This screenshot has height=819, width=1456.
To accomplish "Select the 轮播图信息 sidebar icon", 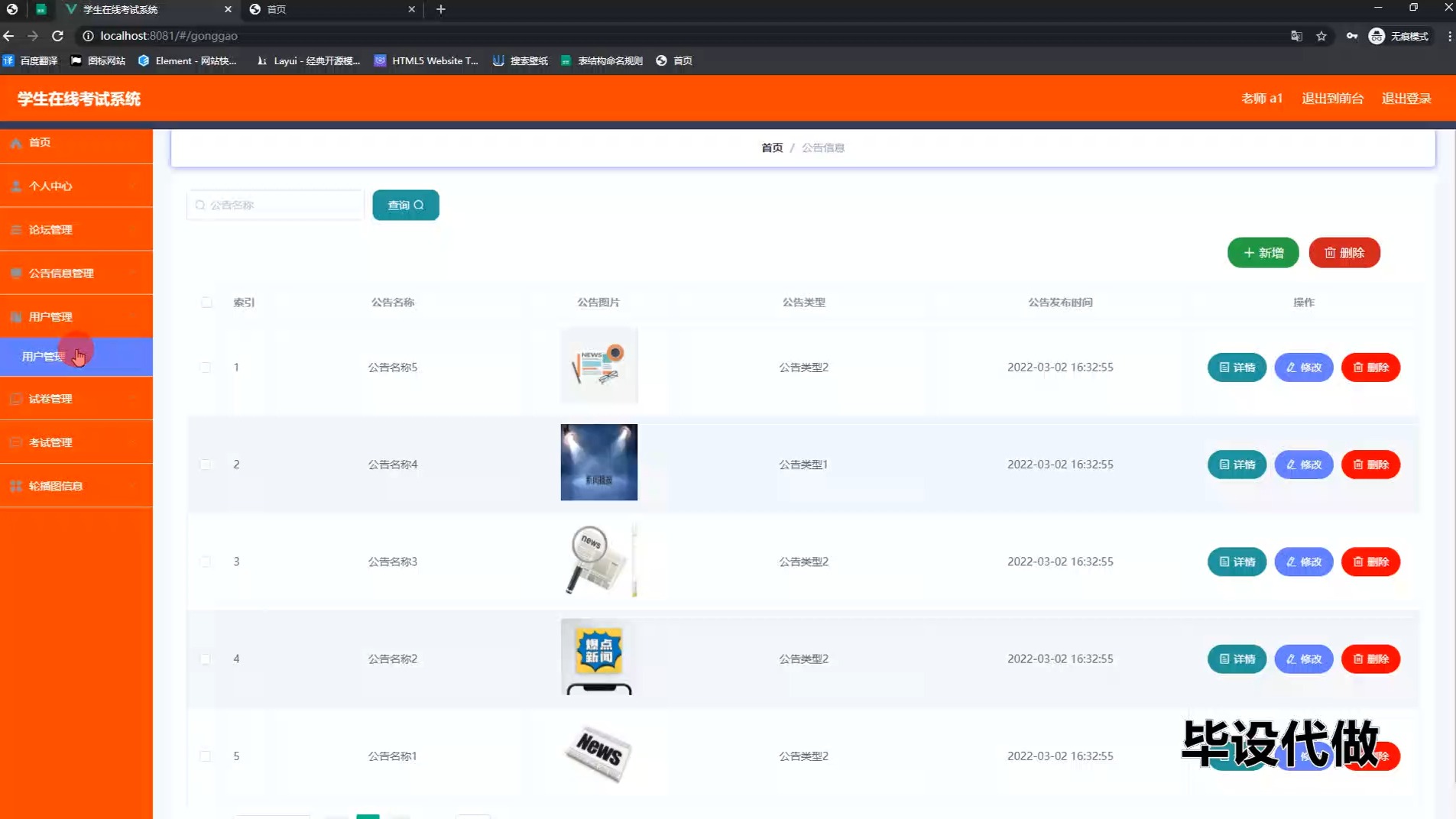I will (x=15, y=486).
